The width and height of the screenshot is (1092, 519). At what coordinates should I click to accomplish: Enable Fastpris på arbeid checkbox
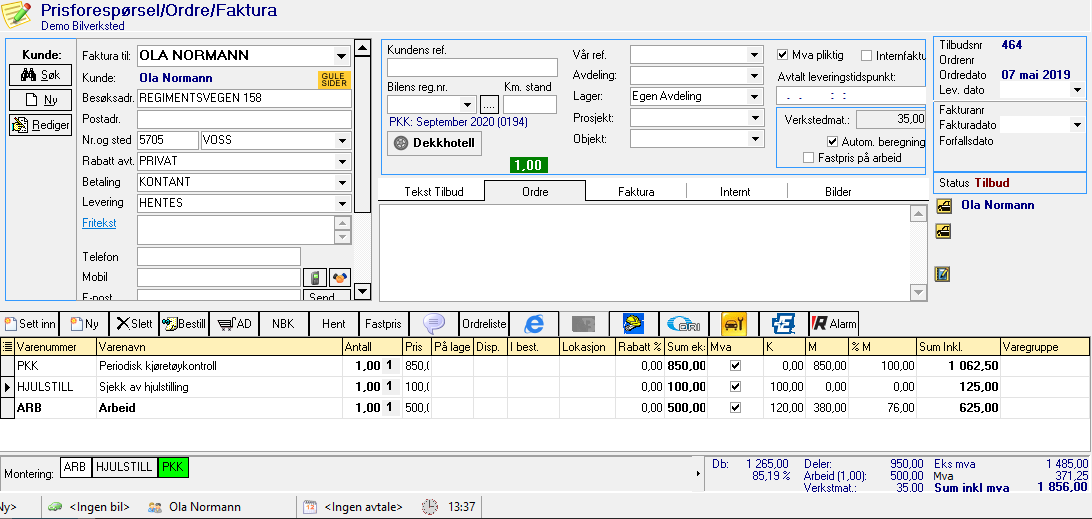tap(810, 158)
